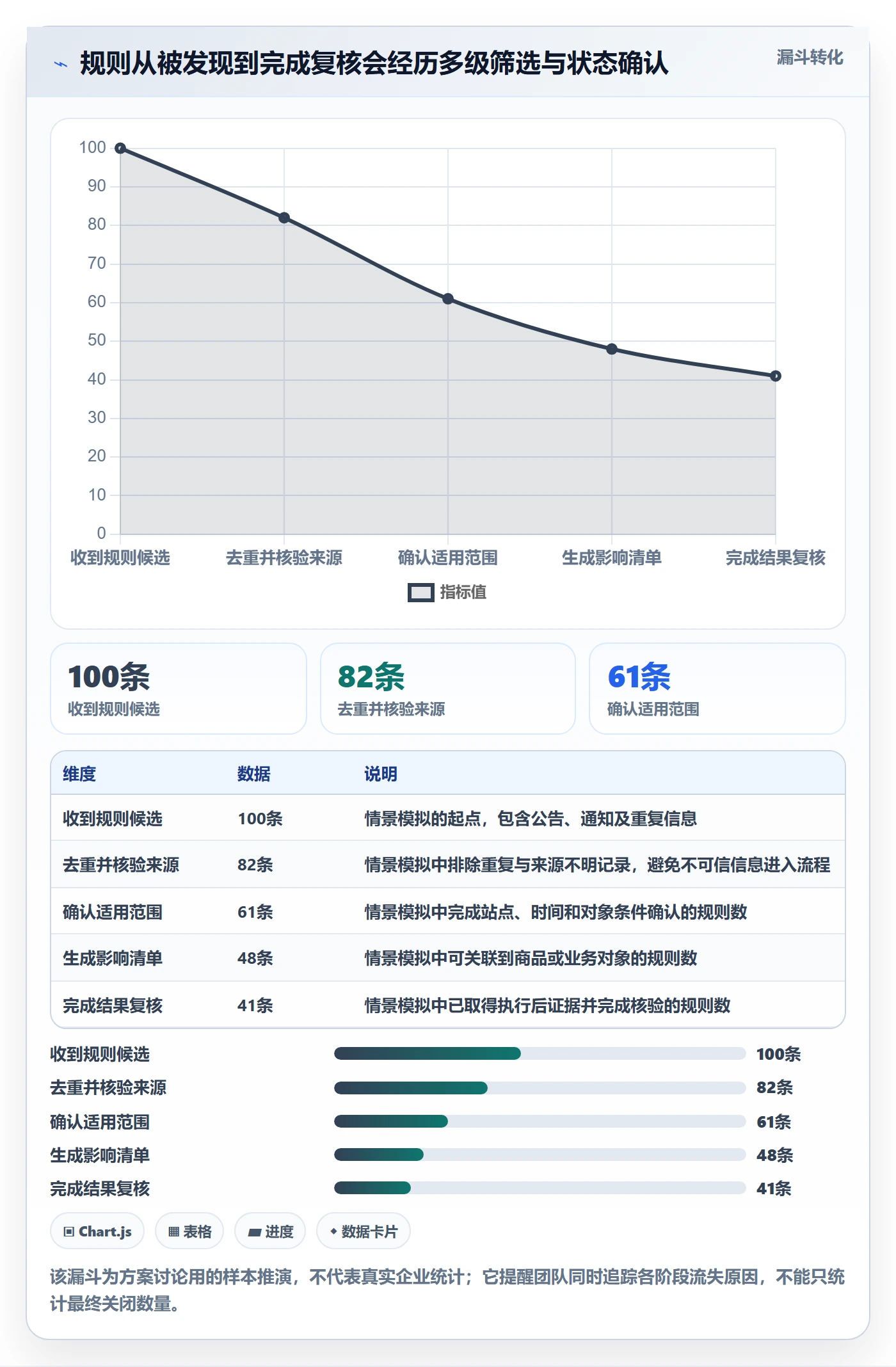Click the lightning icon beside the title
This screenshot has height=1367, width=896.
click(x=61, y=64)
